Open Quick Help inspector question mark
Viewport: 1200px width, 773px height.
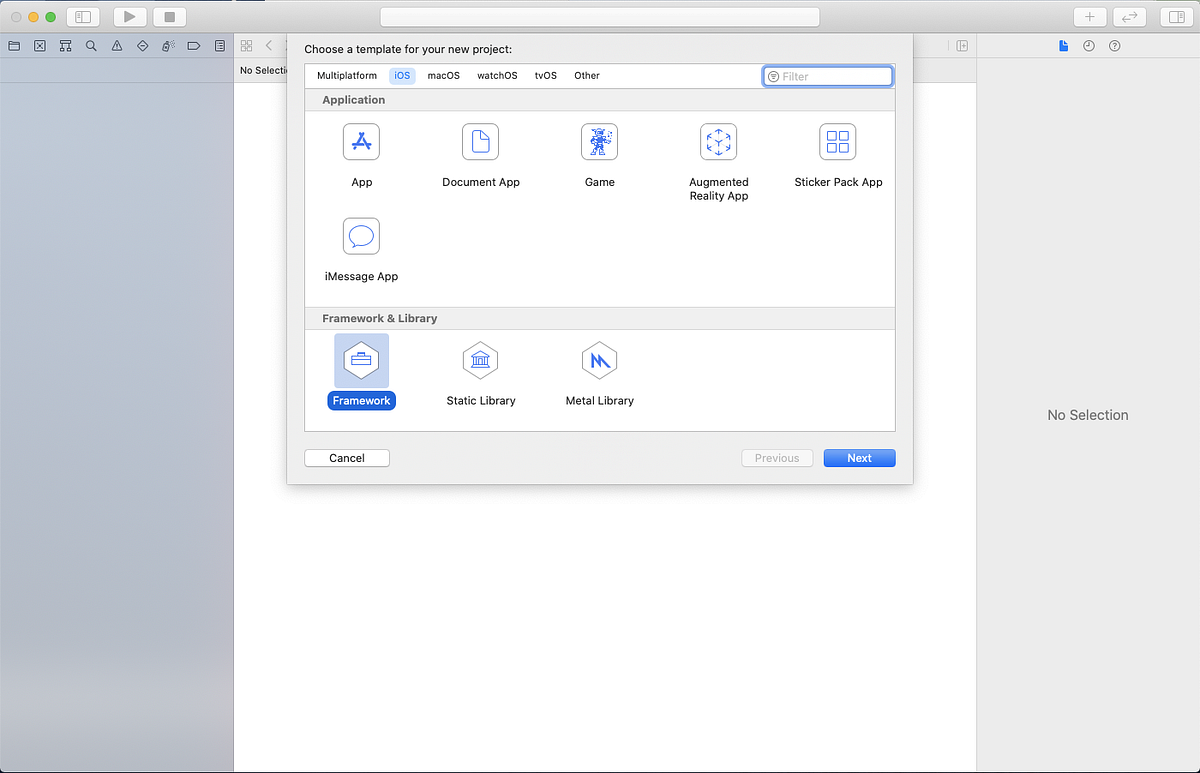coord(1114,45)
